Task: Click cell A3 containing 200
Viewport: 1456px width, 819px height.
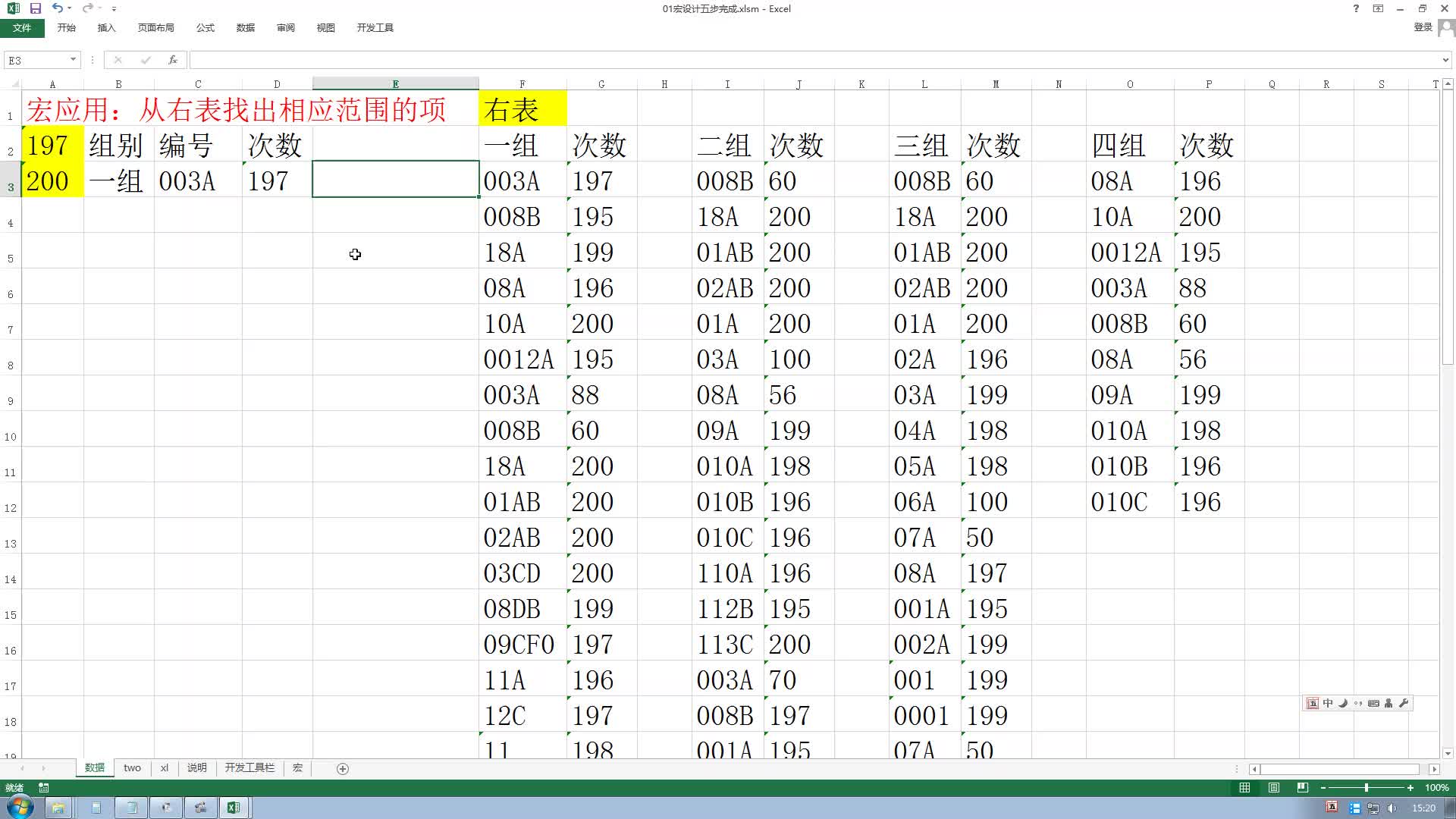Action: coord(52,180)
